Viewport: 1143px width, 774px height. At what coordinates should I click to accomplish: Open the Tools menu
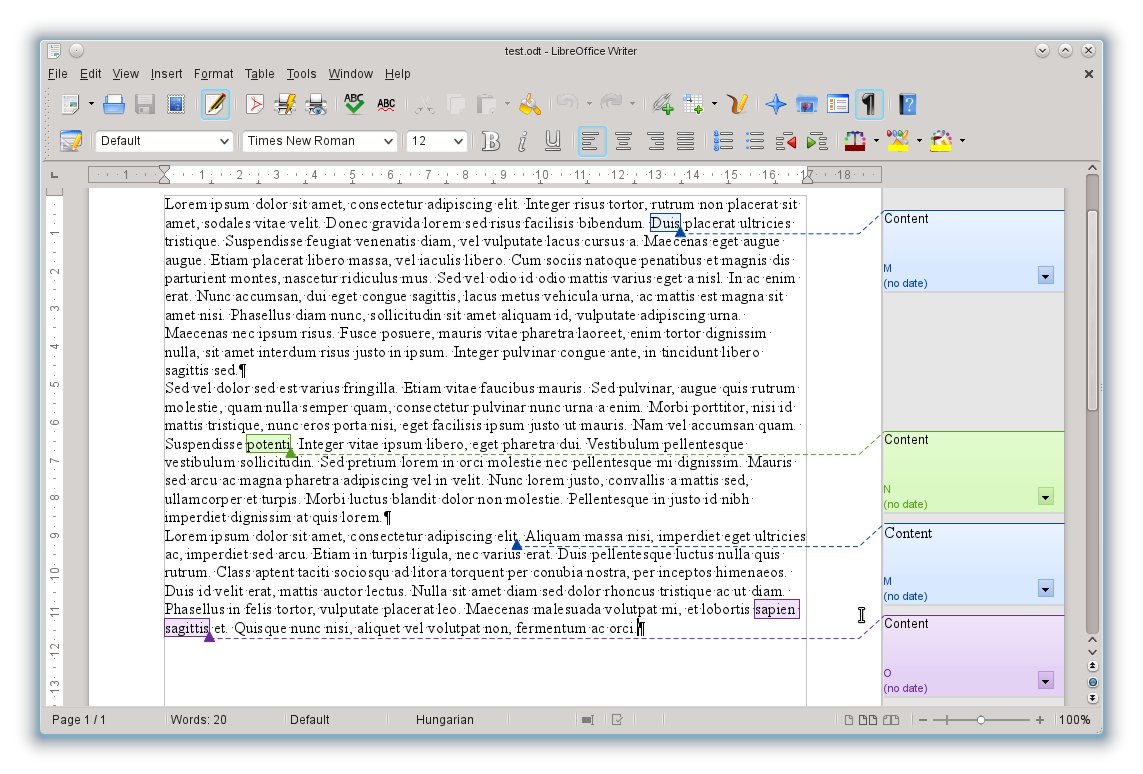click(x=301, y=74)
